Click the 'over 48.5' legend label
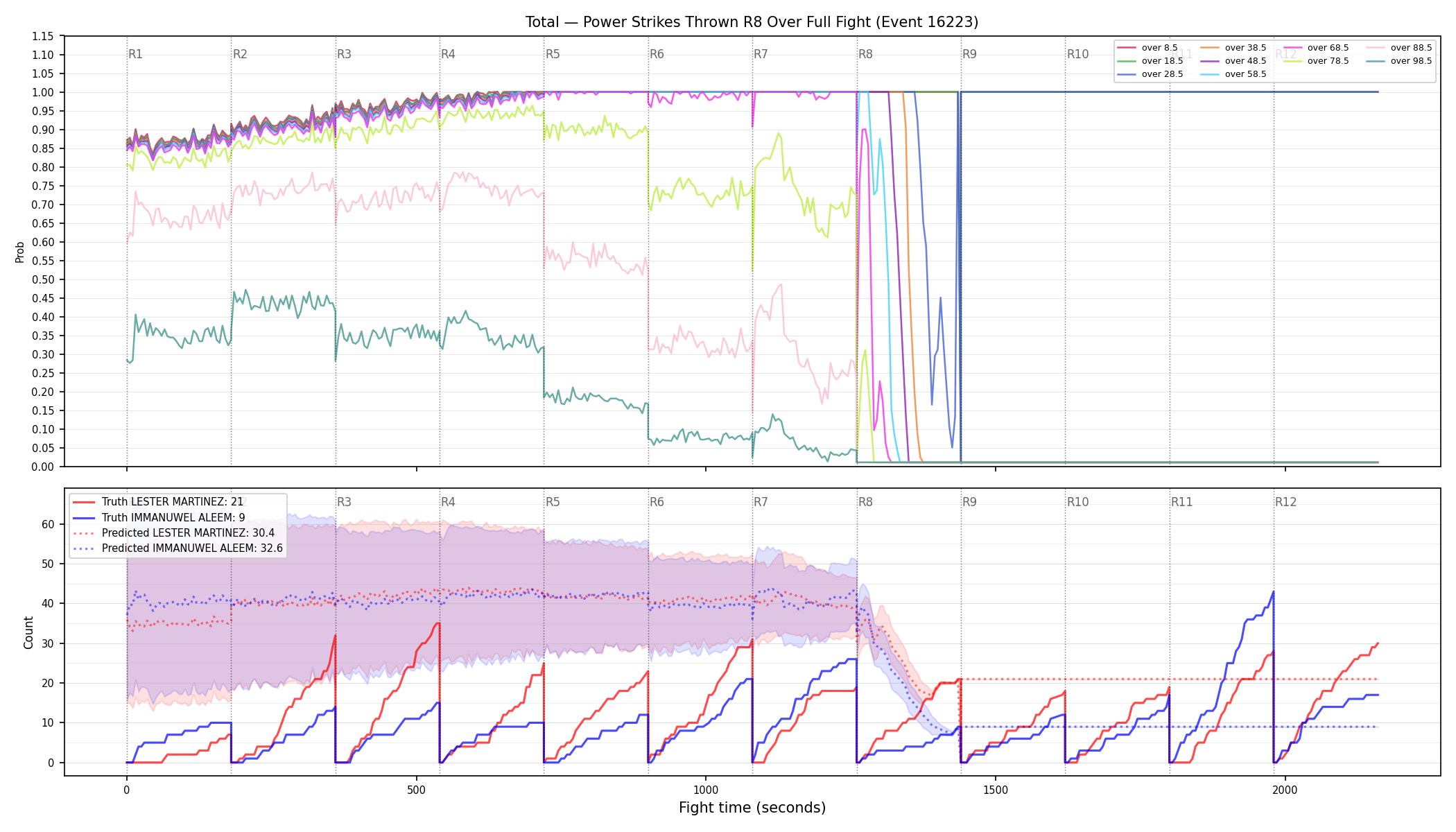Viewport: 1456px width, 832px height. [x=1245, y=61]
